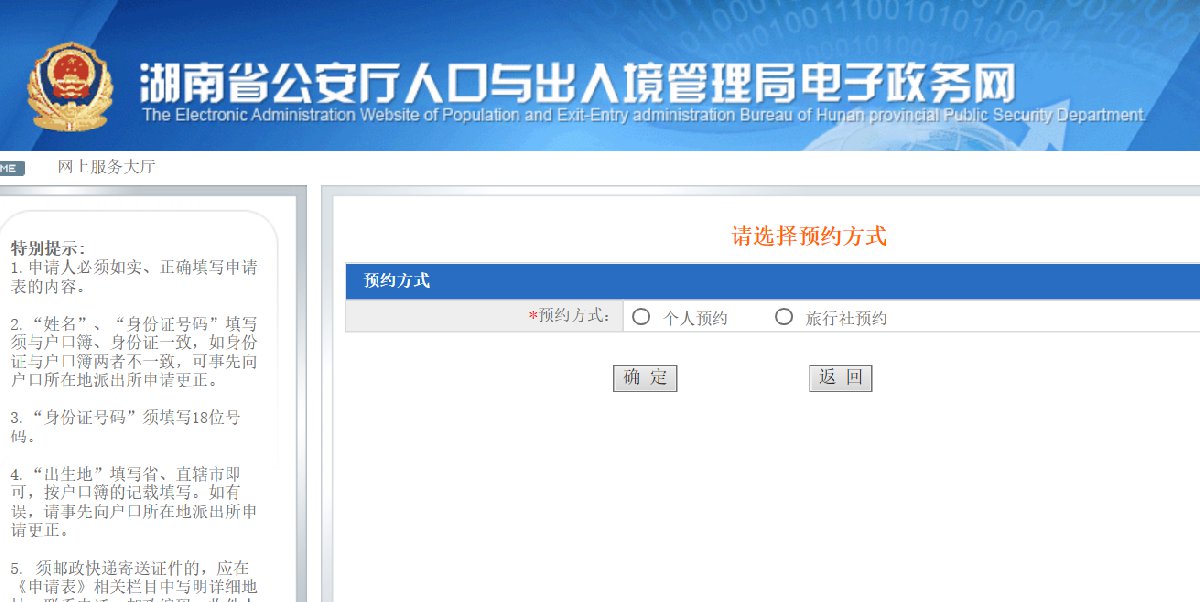Screen dimensions: 1200x602
Task: Click the 返回 button
Action: pyautogui.click(x=840, y=378)
